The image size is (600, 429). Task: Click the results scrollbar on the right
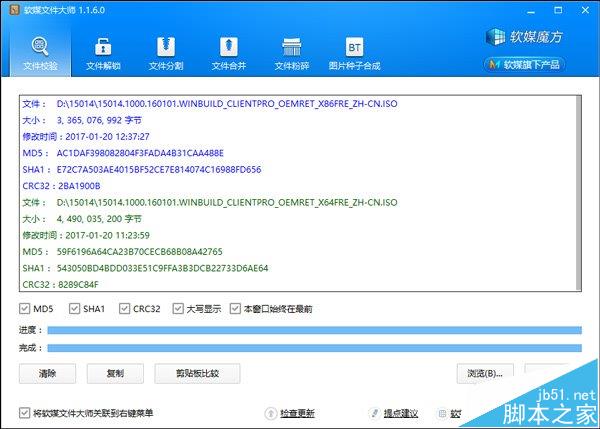point(579,193)
